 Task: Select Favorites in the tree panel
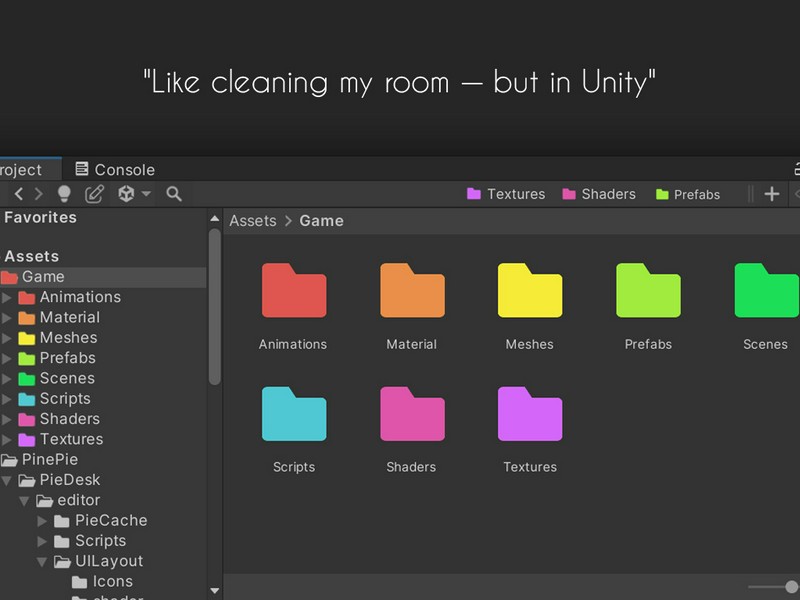(40, 217)
